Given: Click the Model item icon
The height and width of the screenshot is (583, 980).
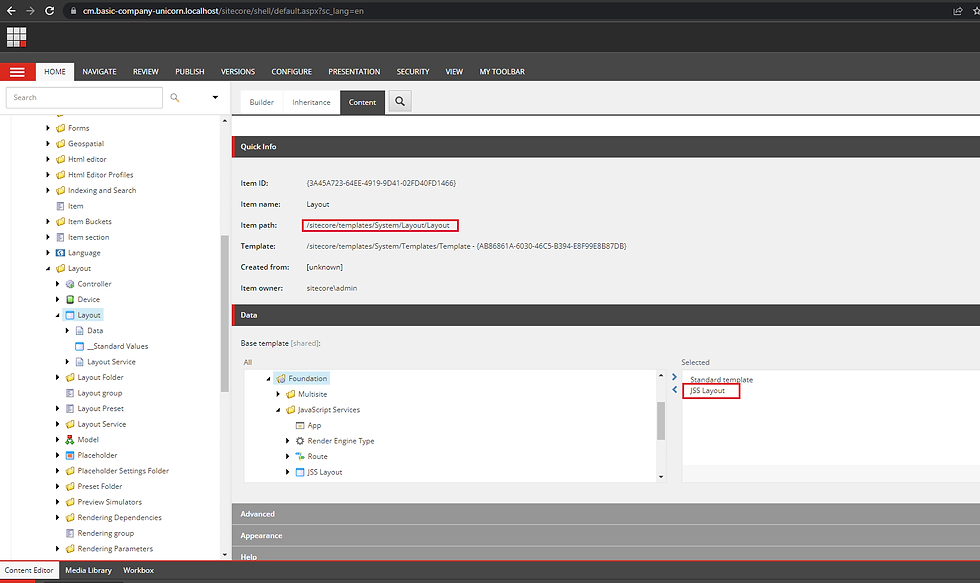Looking at the screenshot, I should click(70, 440).
